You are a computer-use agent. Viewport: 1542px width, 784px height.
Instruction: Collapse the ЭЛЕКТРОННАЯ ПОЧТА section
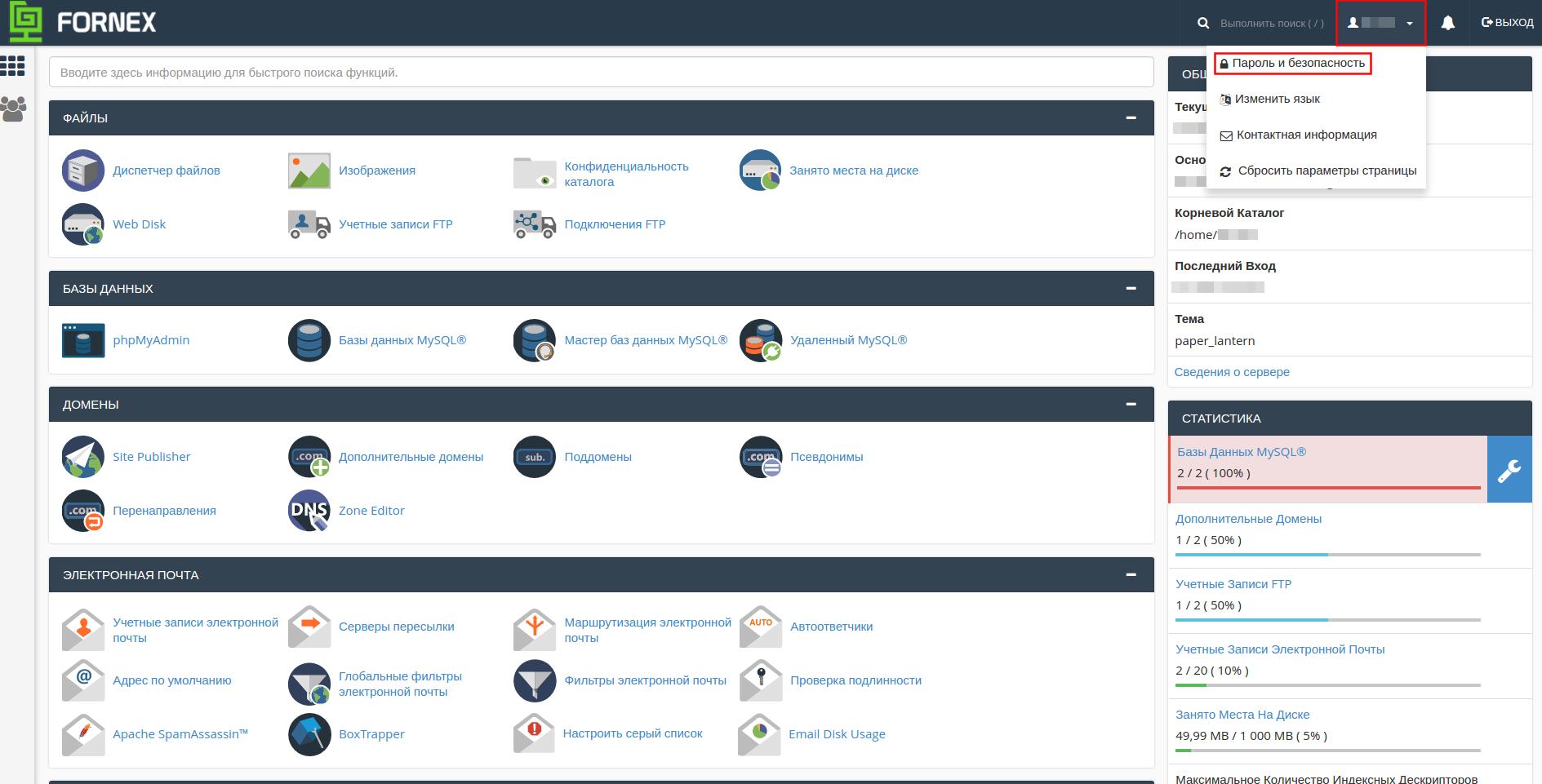(1131, 575)
